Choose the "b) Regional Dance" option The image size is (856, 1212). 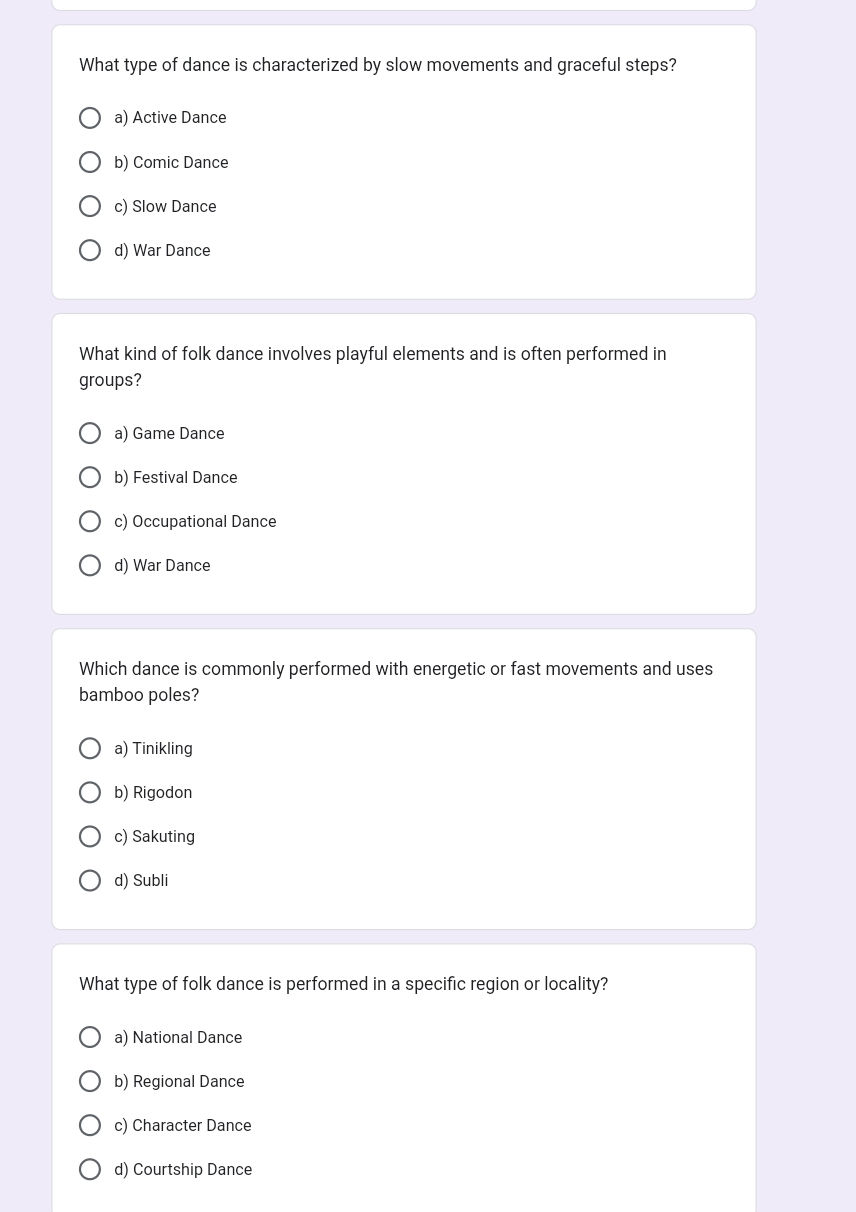(90, 1081)
